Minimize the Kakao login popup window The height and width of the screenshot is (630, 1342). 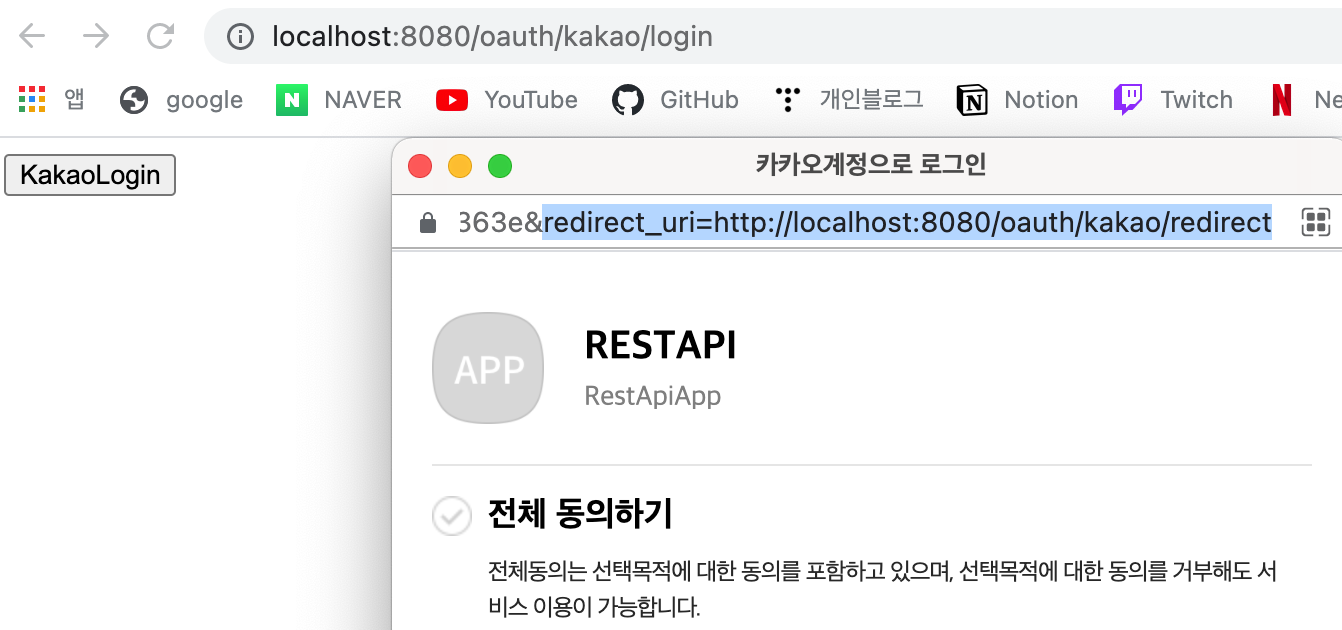[x=459, y=166]
